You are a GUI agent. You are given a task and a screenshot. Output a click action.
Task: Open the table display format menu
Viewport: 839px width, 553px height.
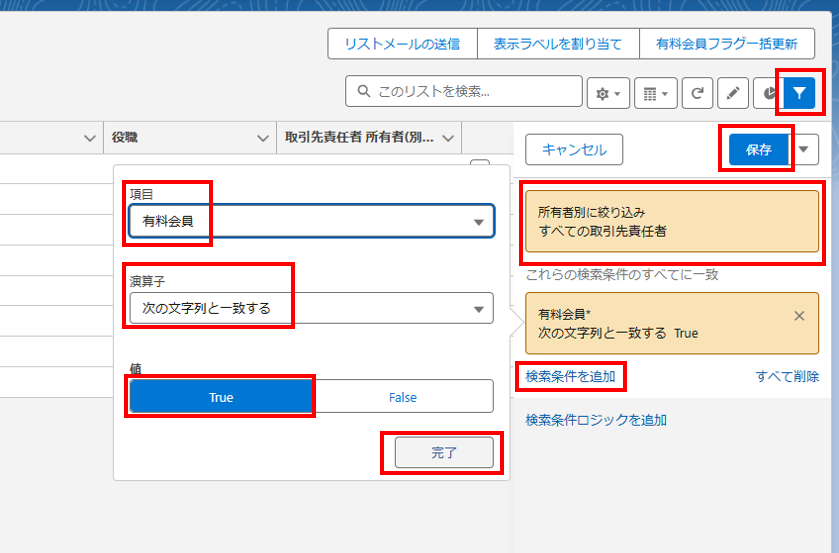pos(655,93)
